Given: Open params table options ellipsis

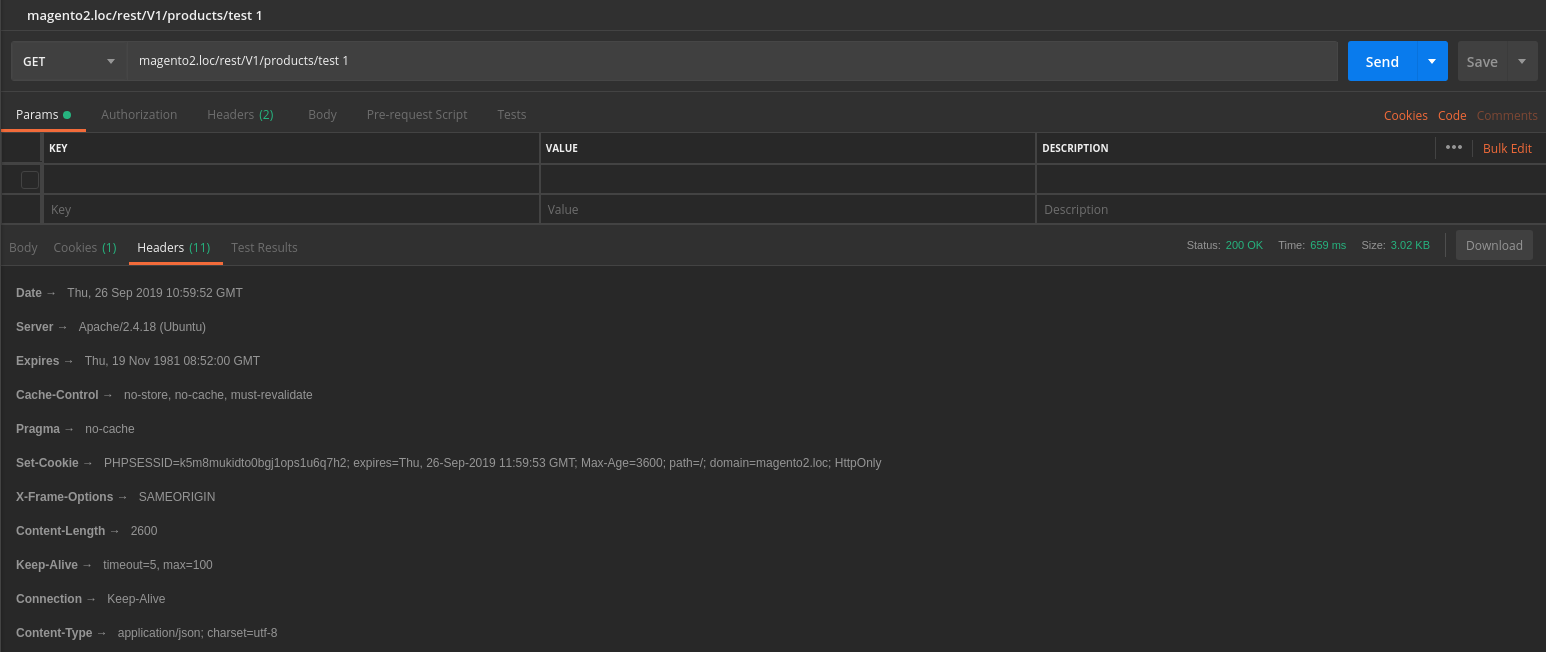Looking at the screenshot, I should click(x=1454, y=147).
